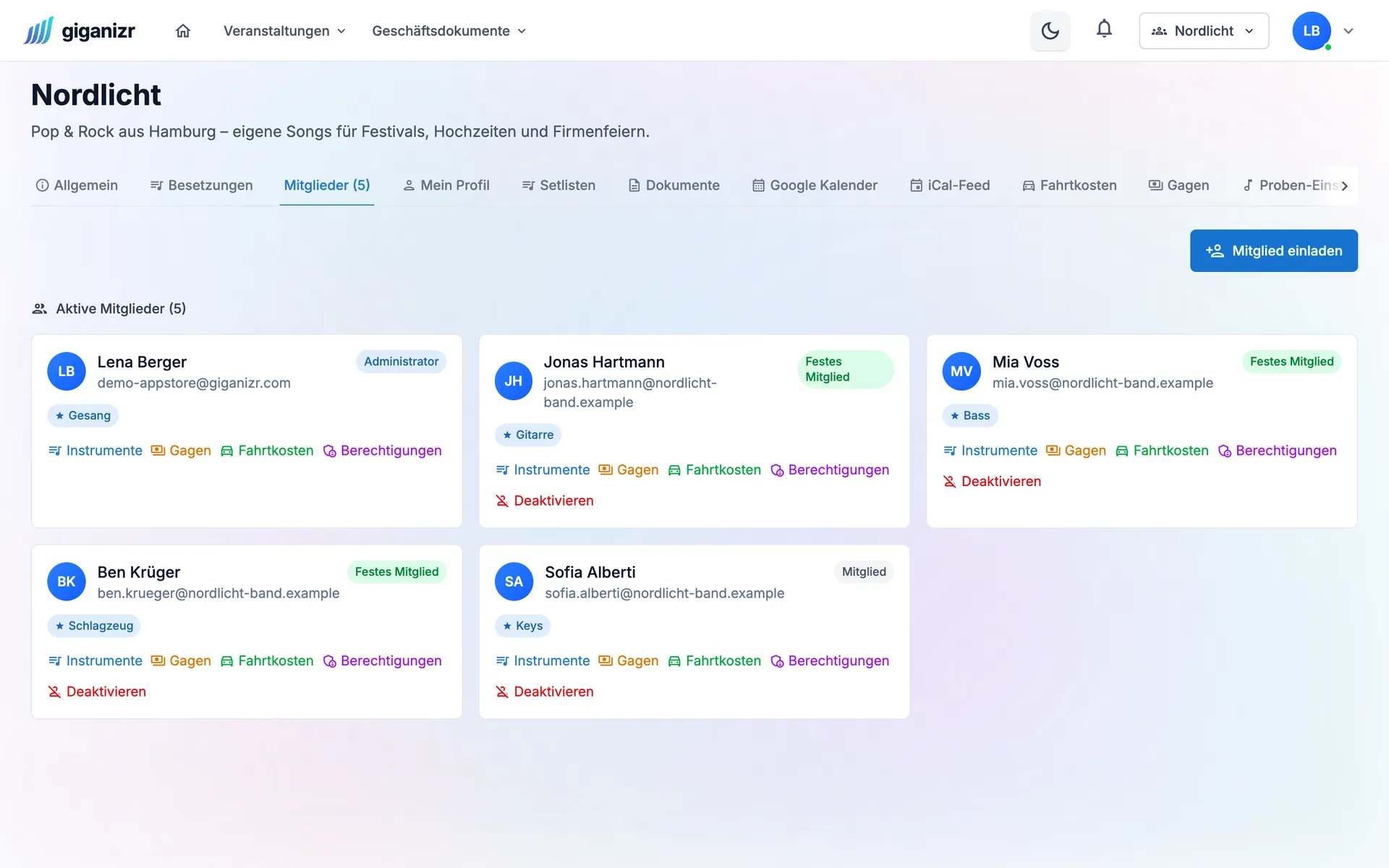Click the SA avatar of Sofia Alberti
Screen dimensions: 1389x868
[x=514, y=582]
